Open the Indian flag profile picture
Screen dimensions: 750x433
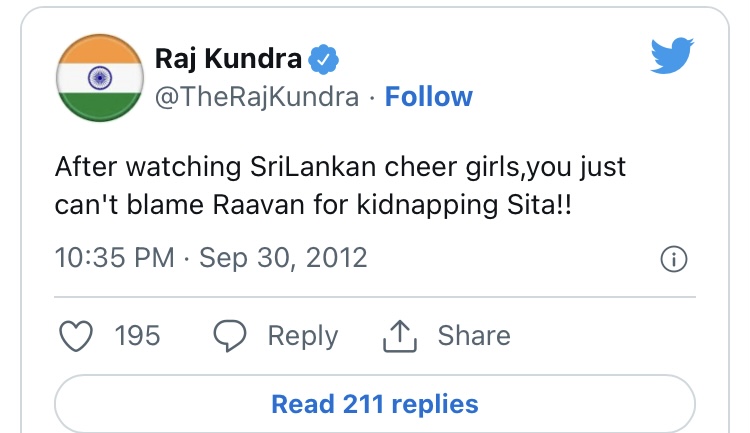click(98, 79)
